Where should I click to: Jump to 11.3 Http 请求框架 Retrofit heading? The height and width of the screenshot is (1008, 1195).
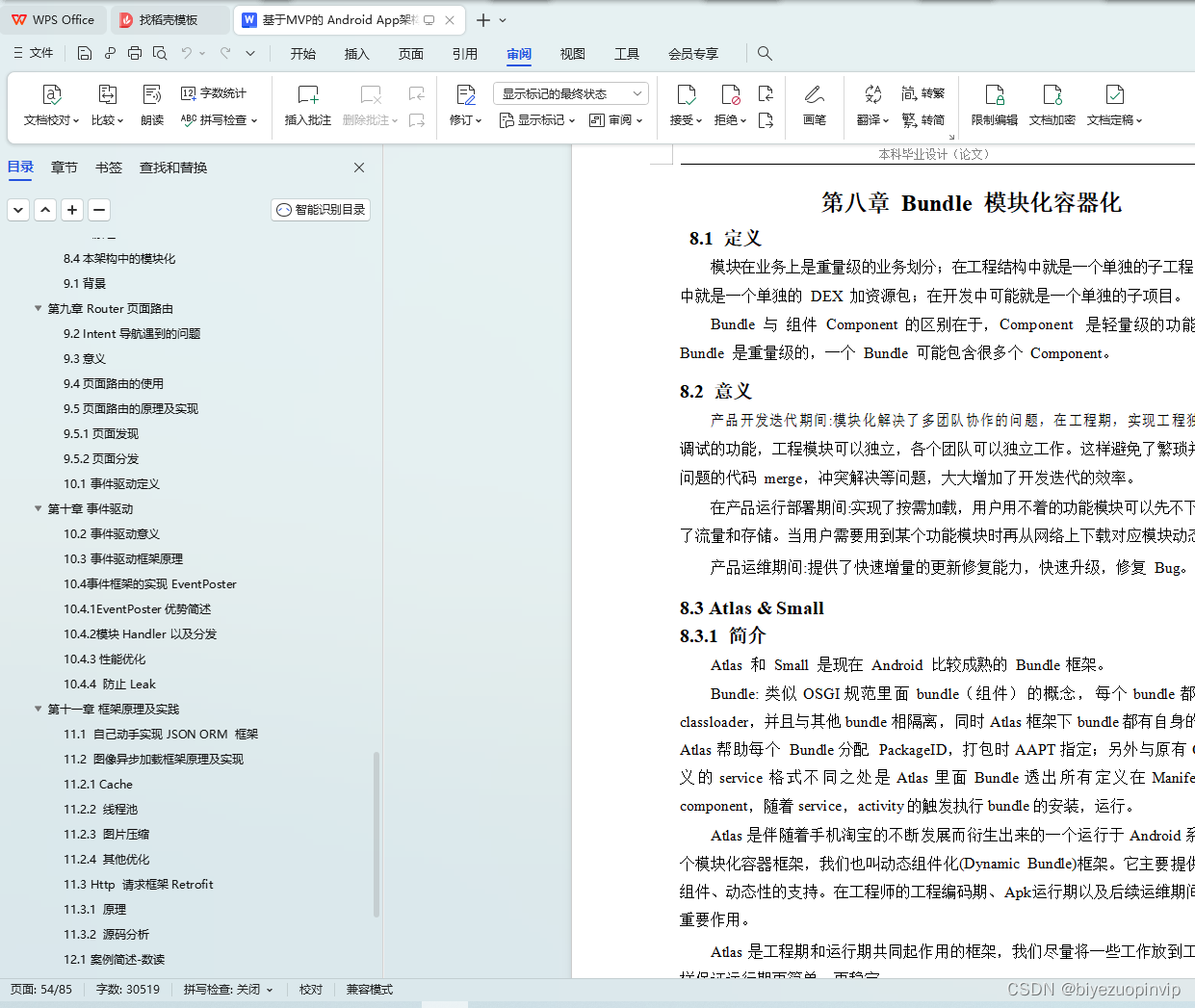(x=139, y=885)
